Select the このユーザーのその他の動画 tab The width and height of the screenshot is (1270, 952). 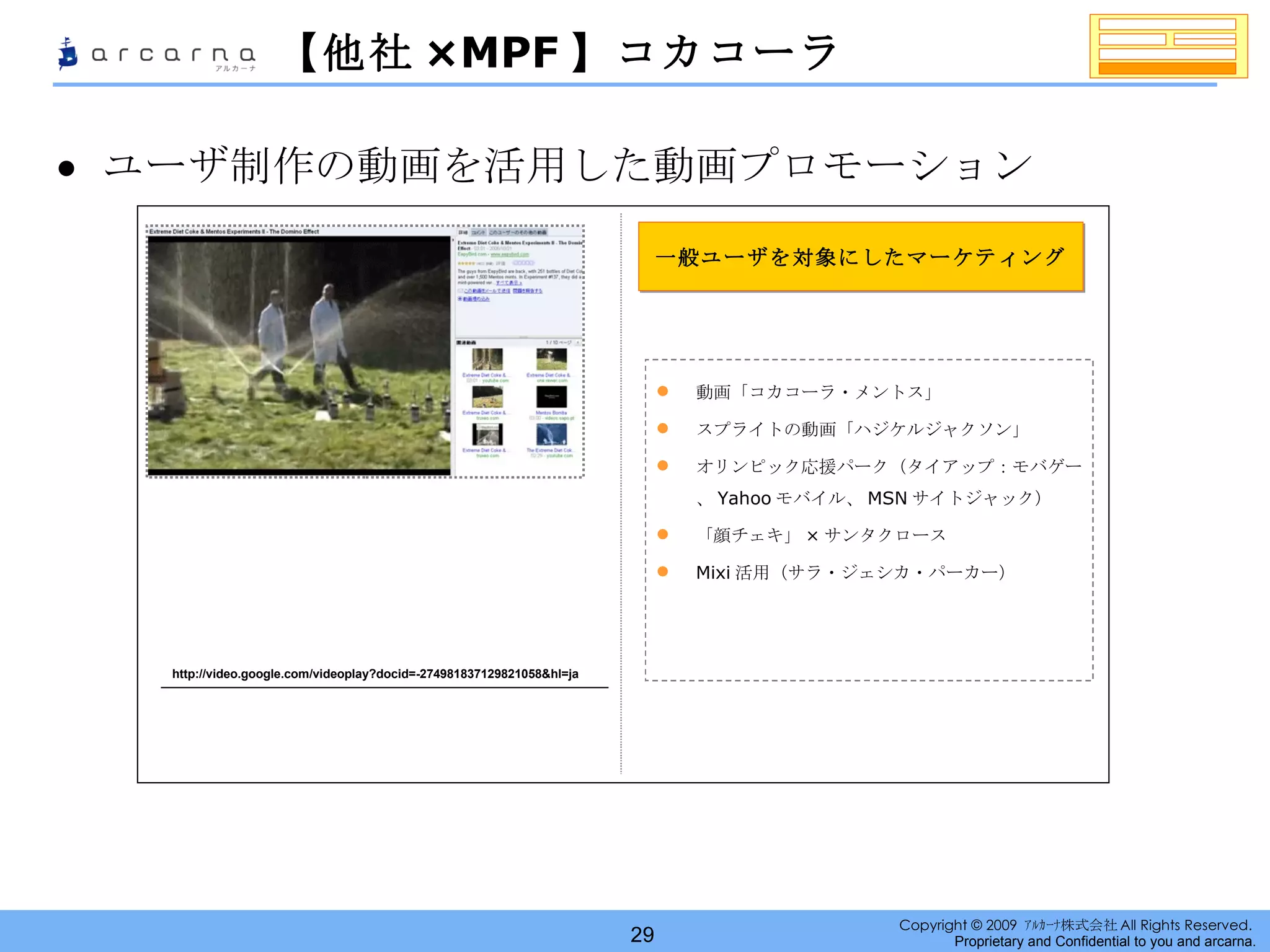pos(518,232)
